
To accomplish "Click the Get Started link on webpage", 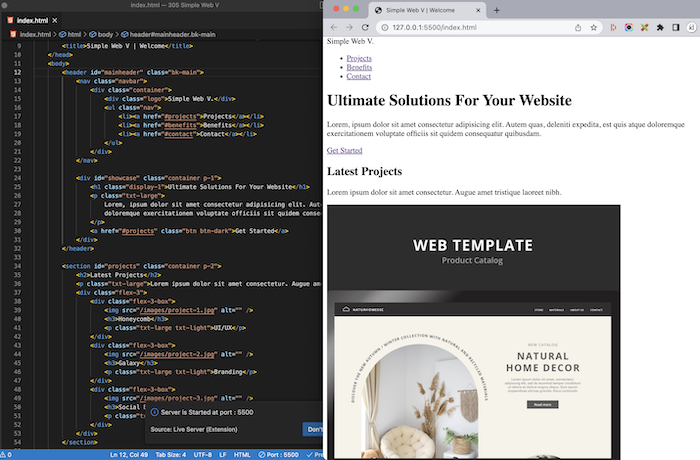I will tap(344, 151).
